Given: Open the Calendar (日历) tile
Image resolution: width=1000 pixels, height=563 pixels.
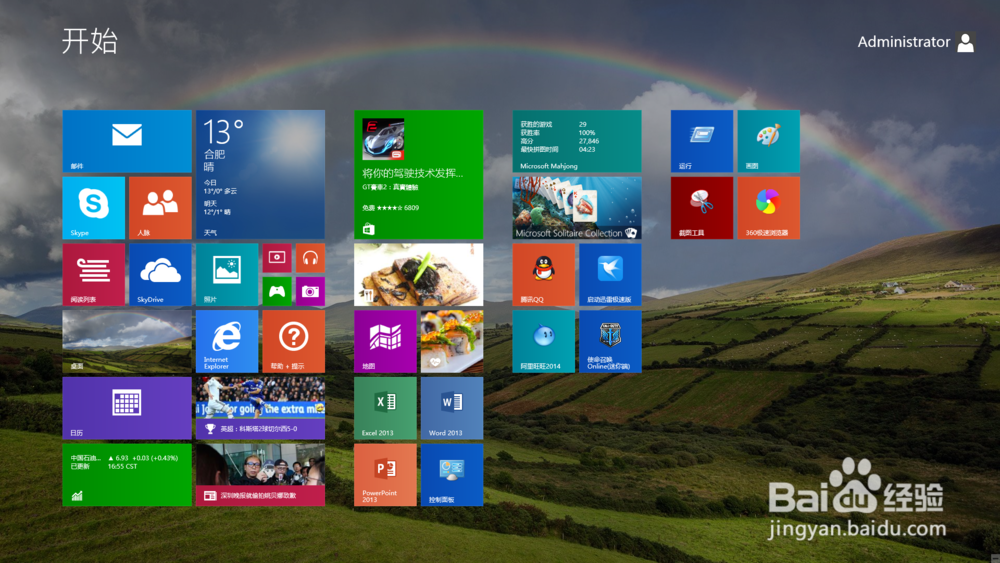Looking at the screenshot, I should coord(127,408).
